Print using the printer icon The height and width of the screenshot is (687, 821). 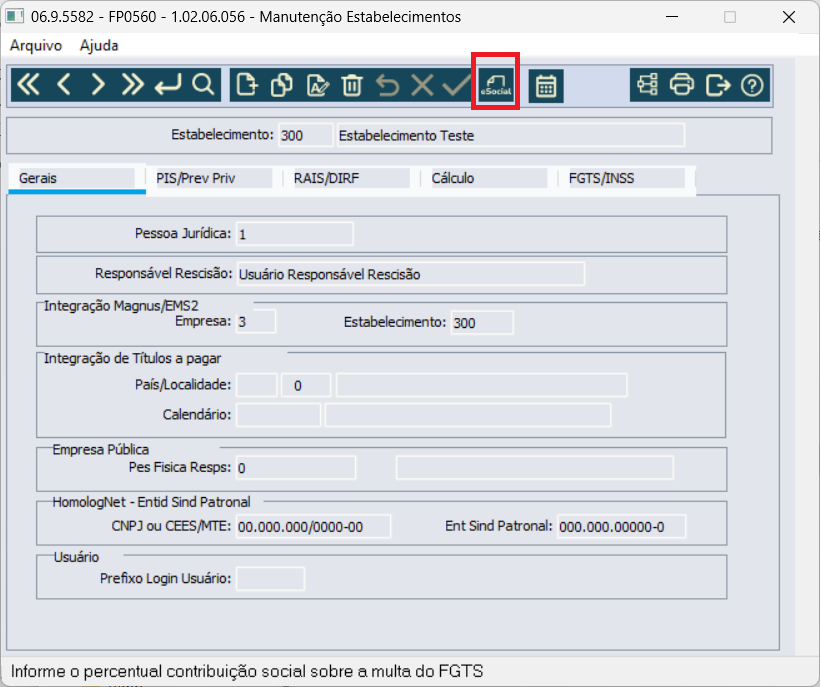click(x=682, y=84)
